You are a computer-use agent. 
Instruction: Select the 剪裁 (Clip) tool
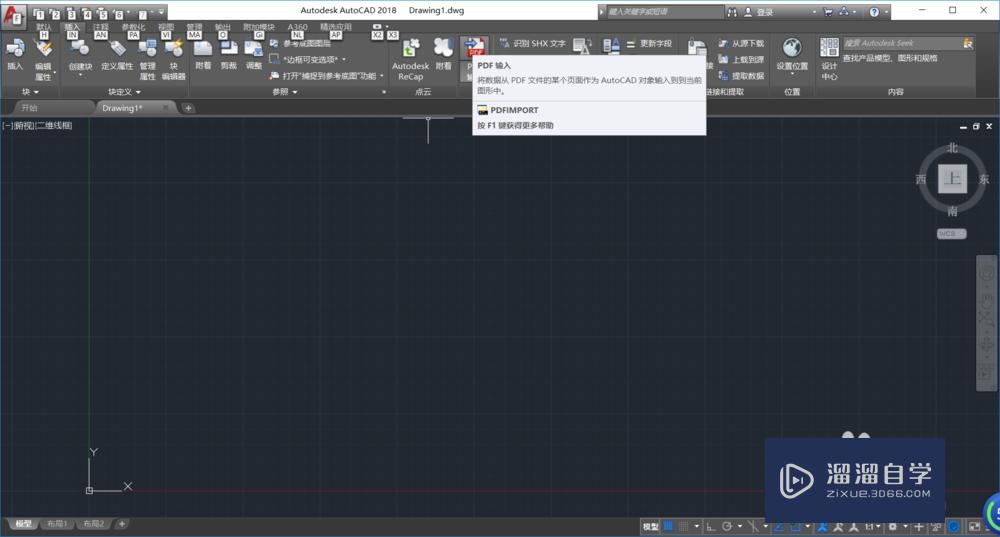[x=228, y=54]
